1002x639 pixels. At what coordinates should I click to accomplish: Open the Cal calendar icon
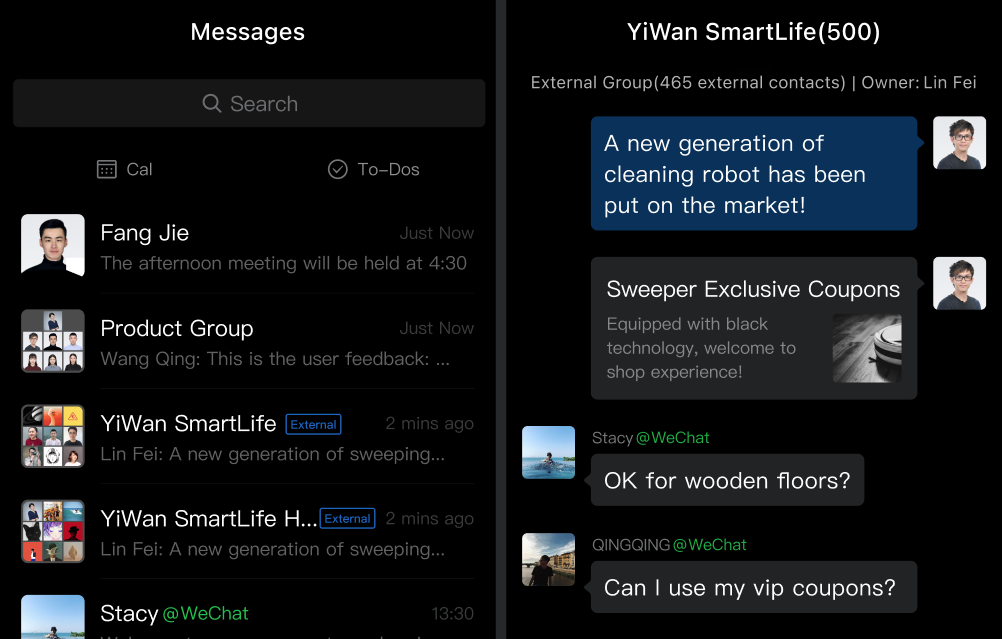107,169
